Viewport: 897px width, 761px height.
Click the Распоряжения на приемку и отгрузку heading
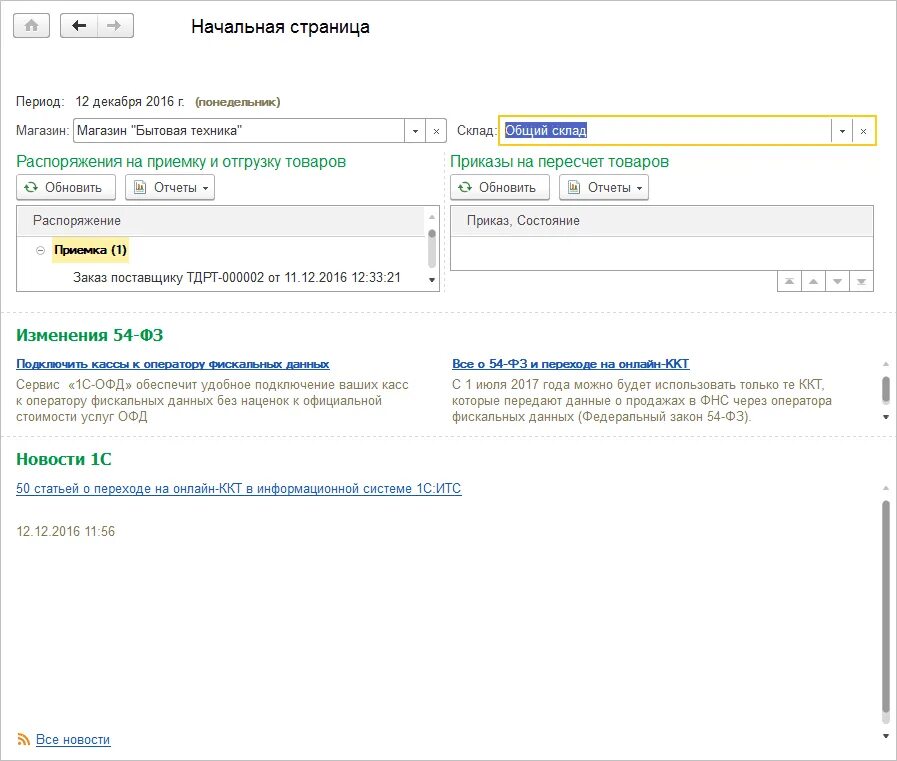tap(181, 162)
